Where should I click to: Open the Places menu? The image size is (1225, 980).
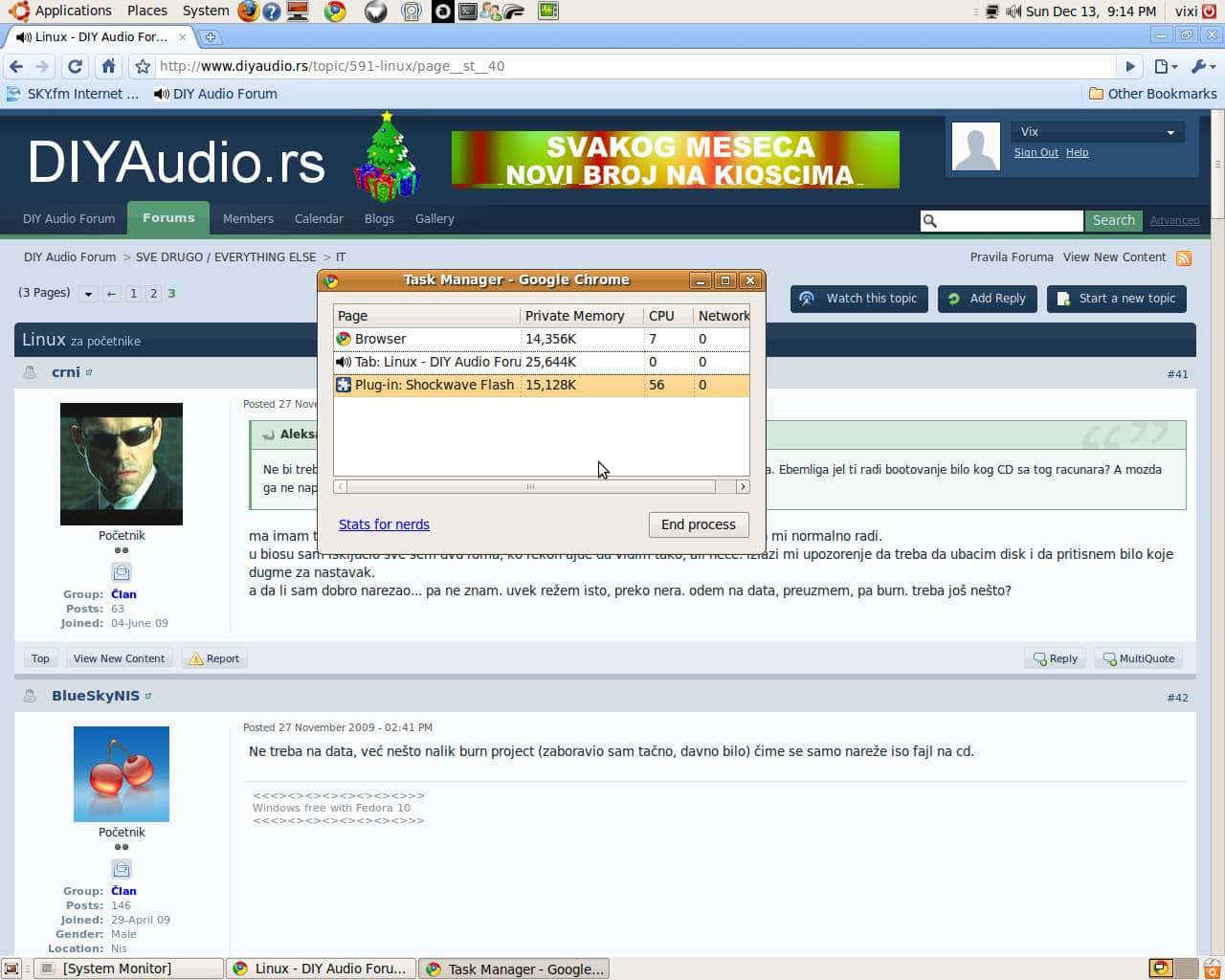click(x=146, y=11)
